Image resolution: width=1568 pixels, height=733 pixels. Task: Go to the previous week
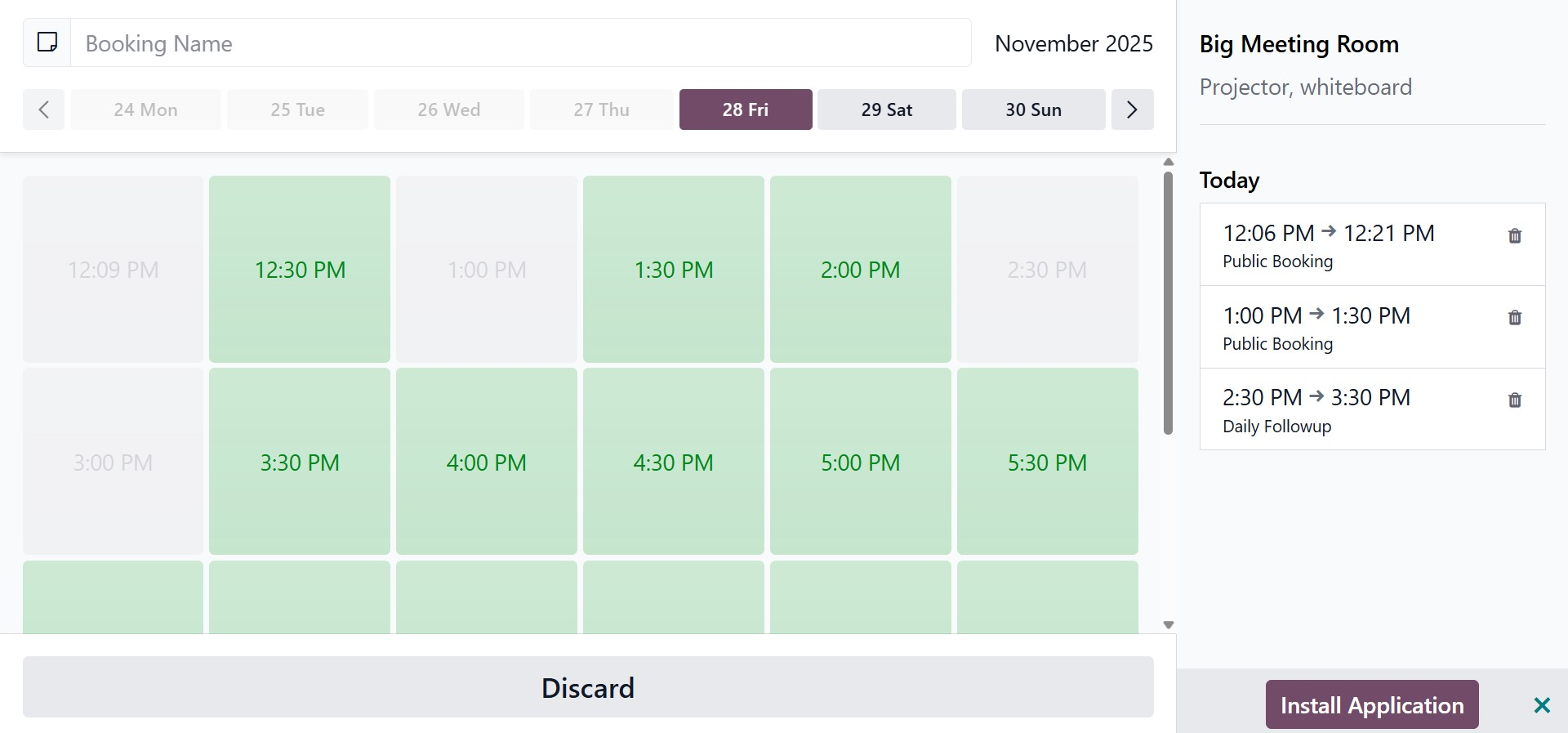click(44, 110)
